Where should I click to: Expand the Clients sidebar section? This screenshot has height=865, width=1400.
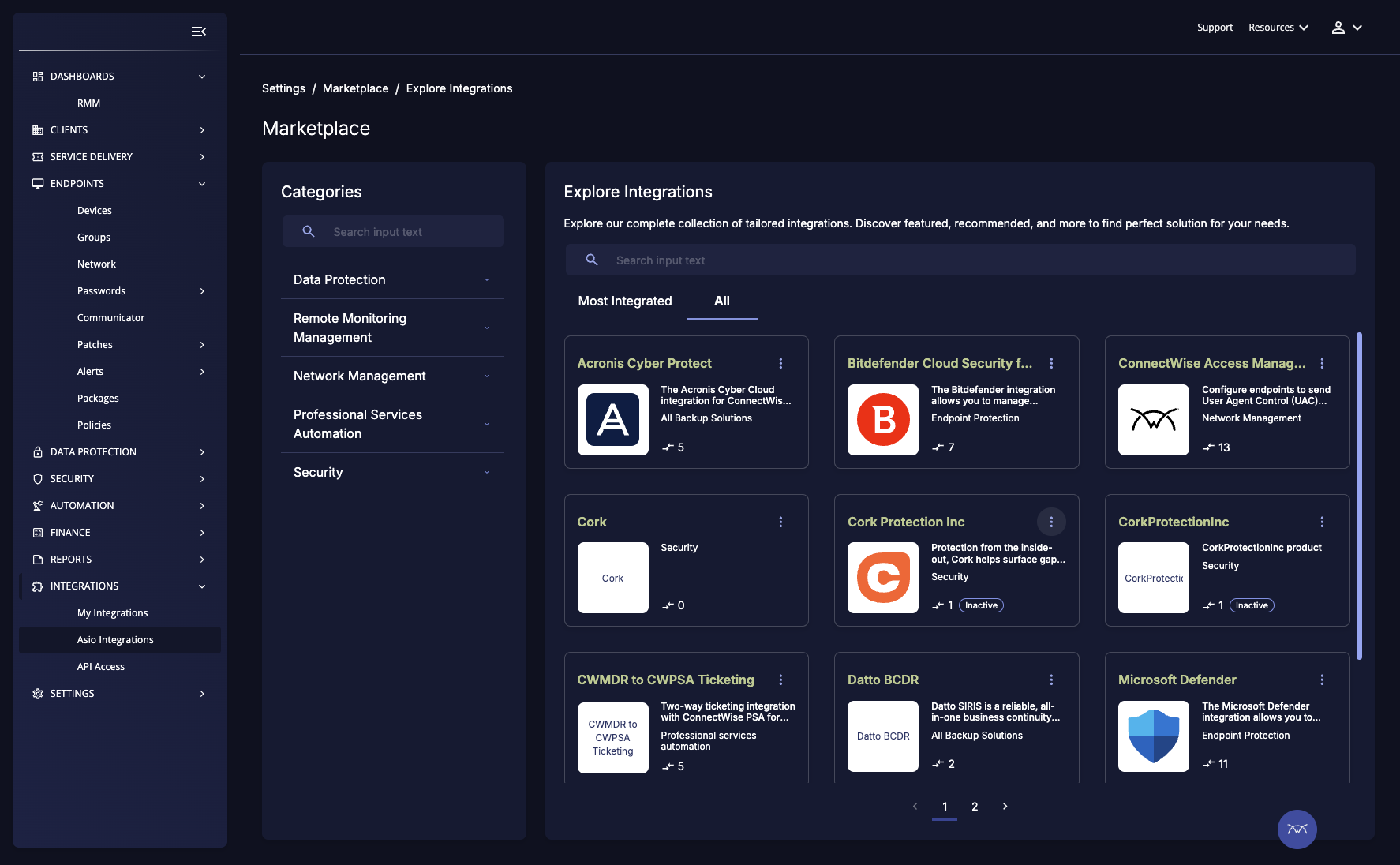pyautogui.click(x=120, y=130)
